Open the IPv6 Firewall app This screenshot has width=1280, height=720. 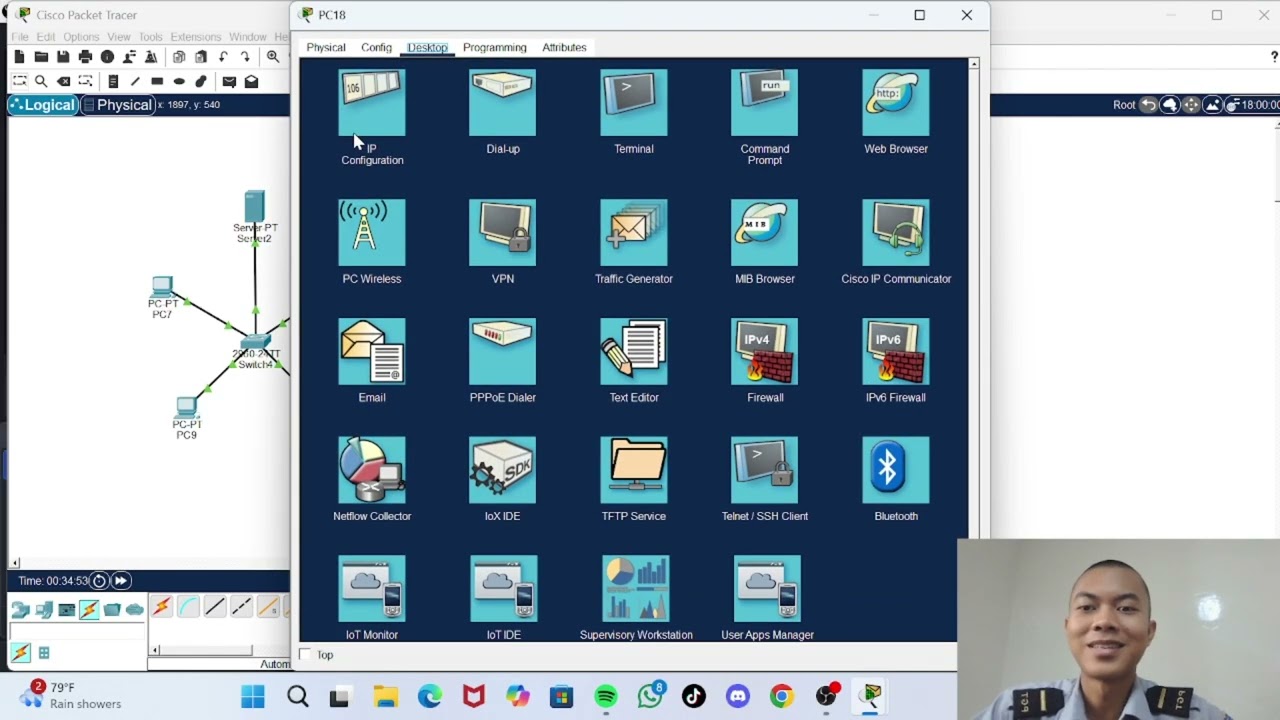(x=895, y=351)
